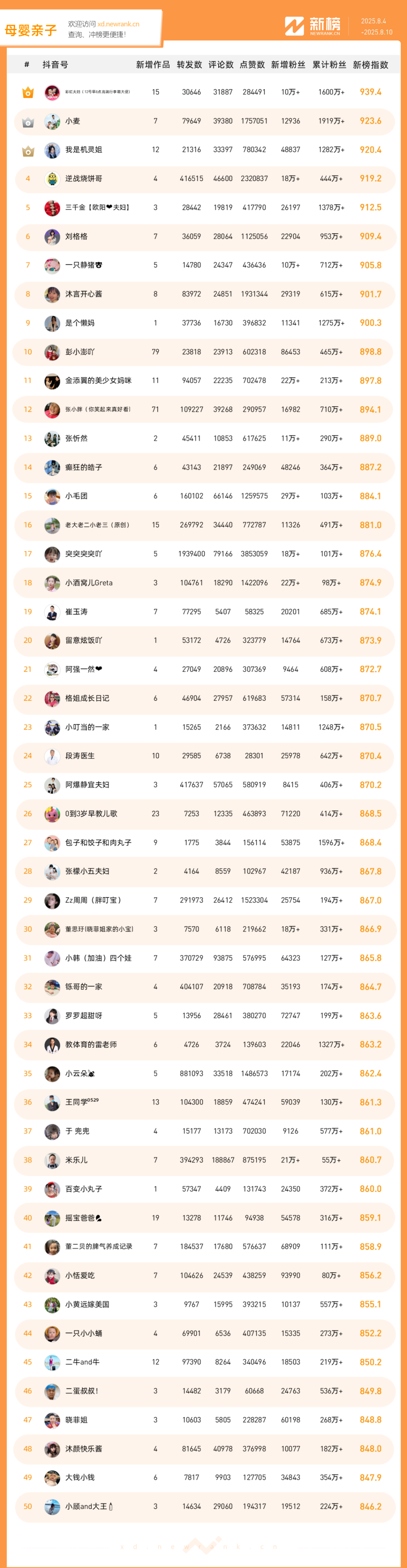Click the avatar of 0到3岁早教儿歌

[x=52, y=814]
